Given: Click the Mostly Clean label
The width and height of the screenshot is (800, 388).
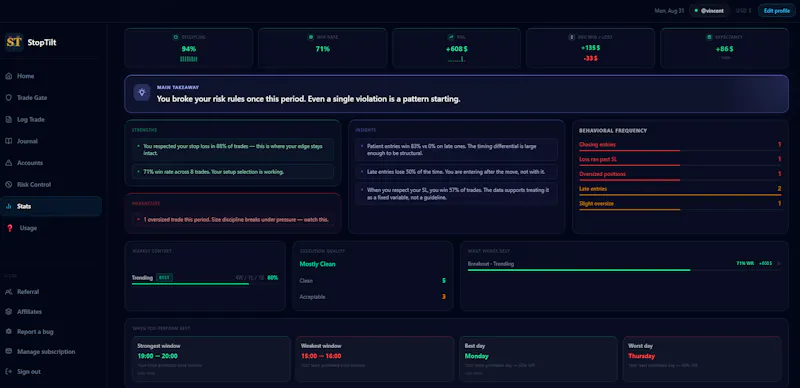Looking at the screenshot, I should [x=317, y=264].
